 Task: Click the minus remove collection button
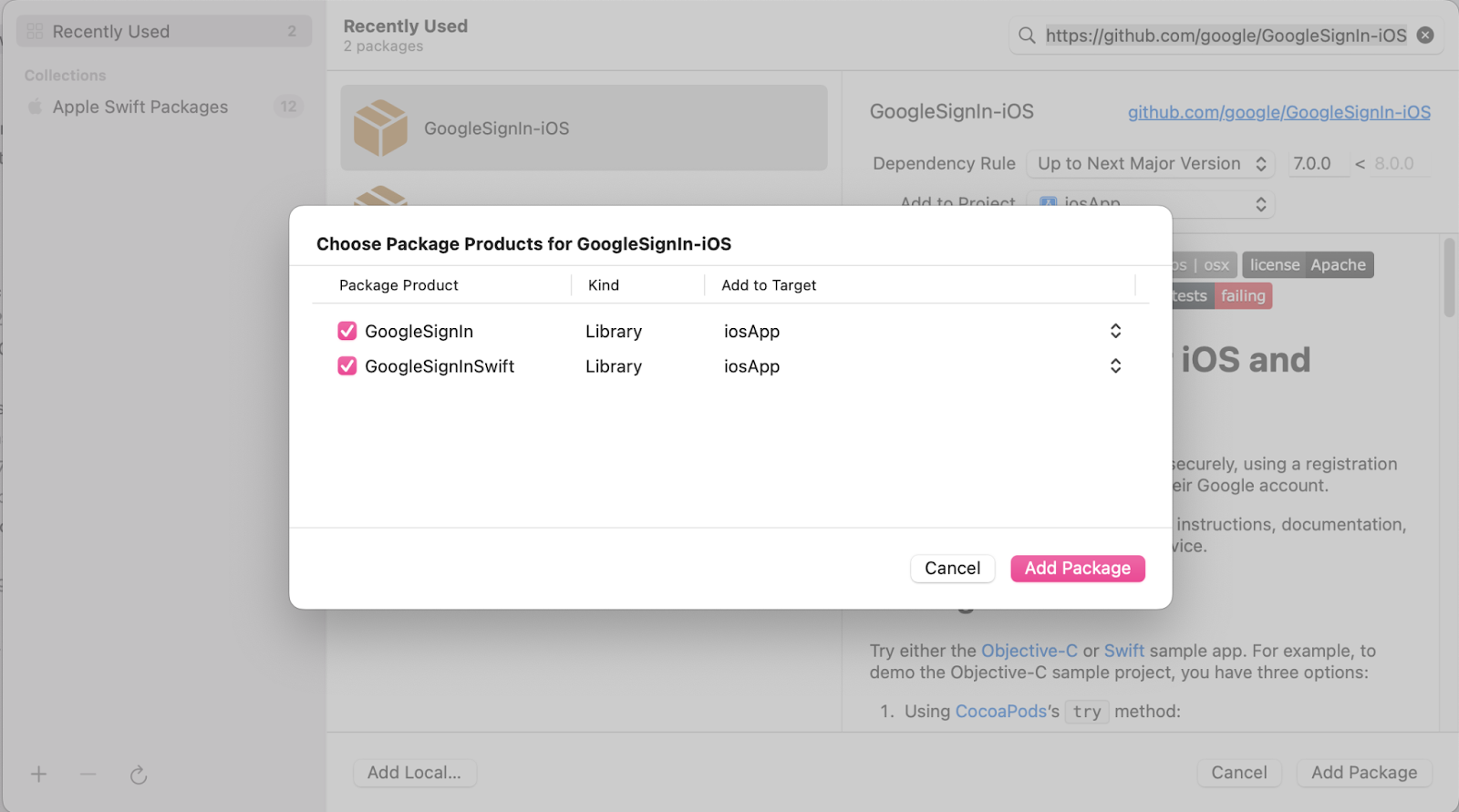coord(88,774)
